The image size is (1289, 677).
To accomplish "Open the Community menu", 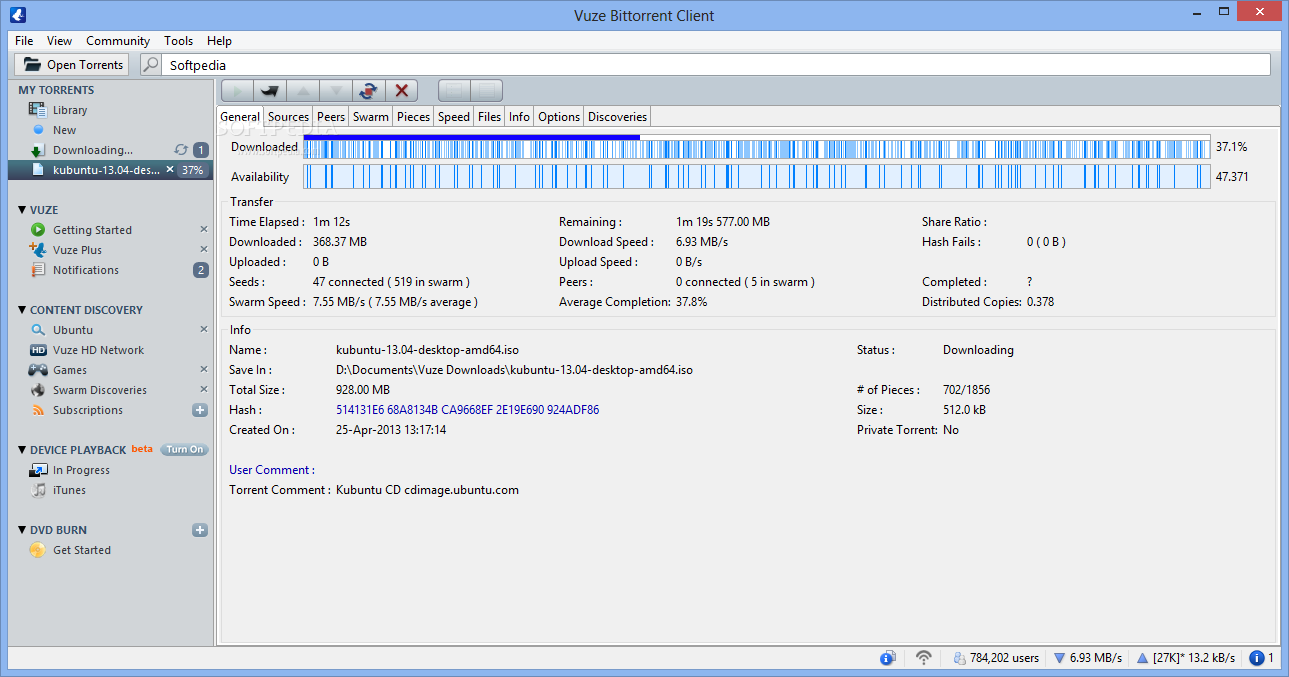I will (x=118, y=41).
